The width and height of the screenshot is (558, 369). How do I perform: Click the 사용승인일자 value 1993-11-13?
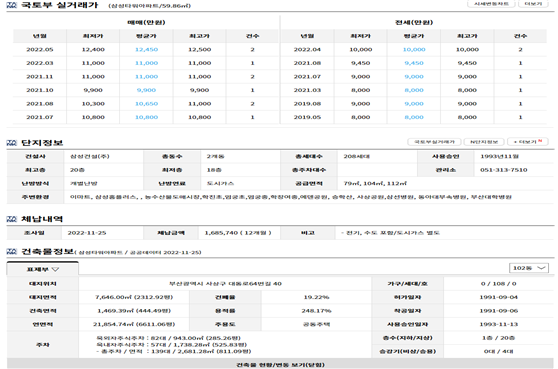pyautogui.click(x=499, y=324)
